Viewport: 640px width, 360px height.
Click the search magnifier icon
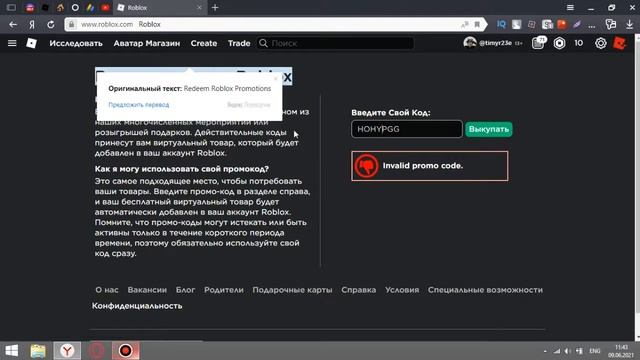(x=263, y=43)
